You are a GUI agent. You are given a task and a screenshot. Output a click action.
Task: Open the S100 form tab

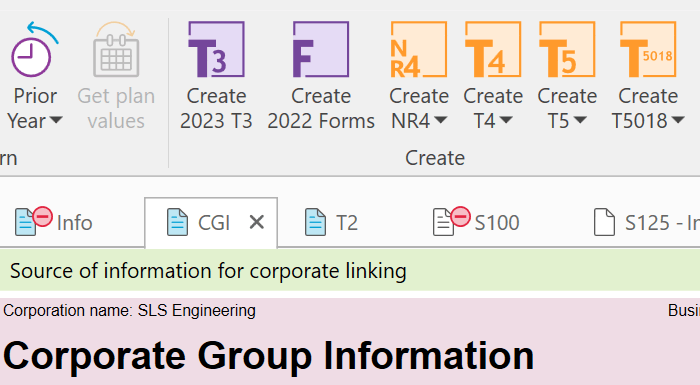coord(476,222)
